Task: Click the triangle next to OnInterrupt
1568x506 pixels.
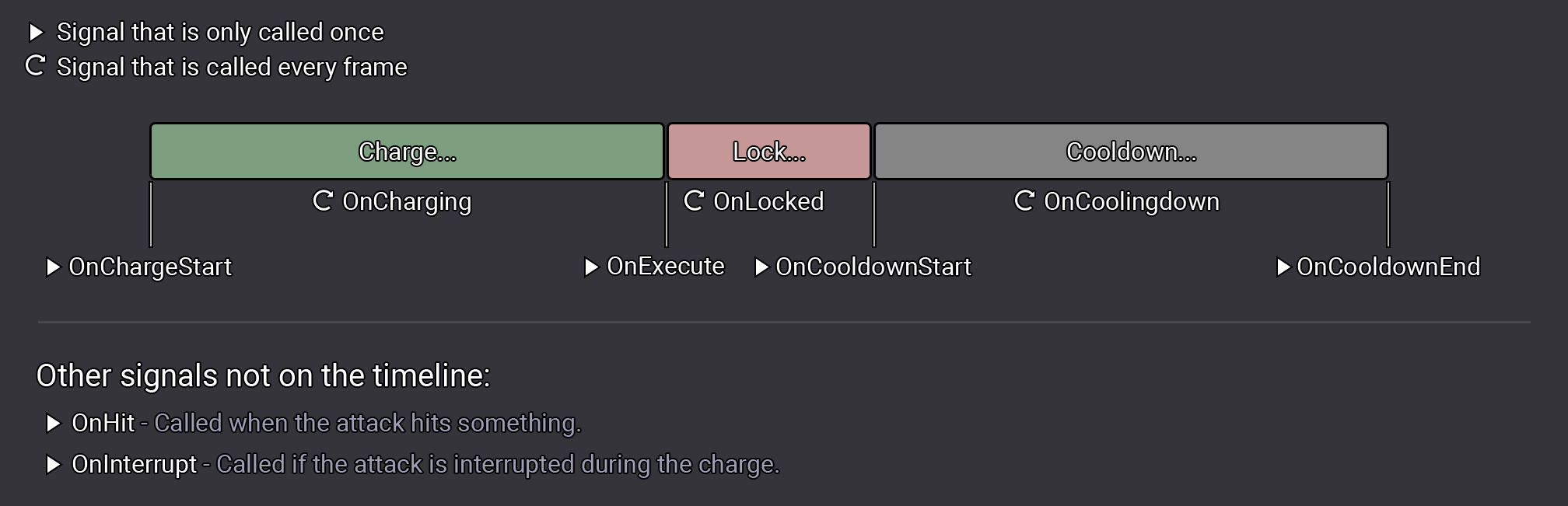Action: point(53,465)
